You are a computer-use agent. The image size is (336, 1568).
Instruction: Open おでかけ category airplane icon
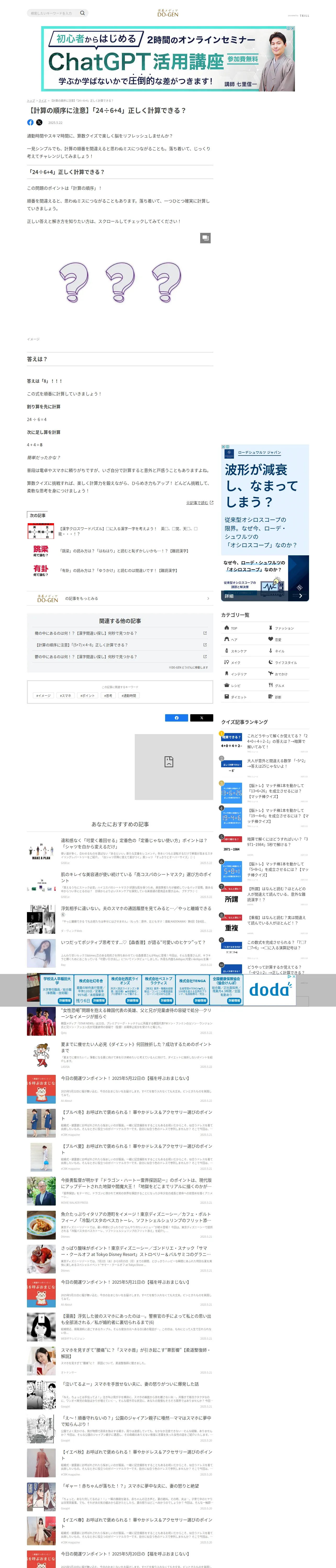point(271,674)
